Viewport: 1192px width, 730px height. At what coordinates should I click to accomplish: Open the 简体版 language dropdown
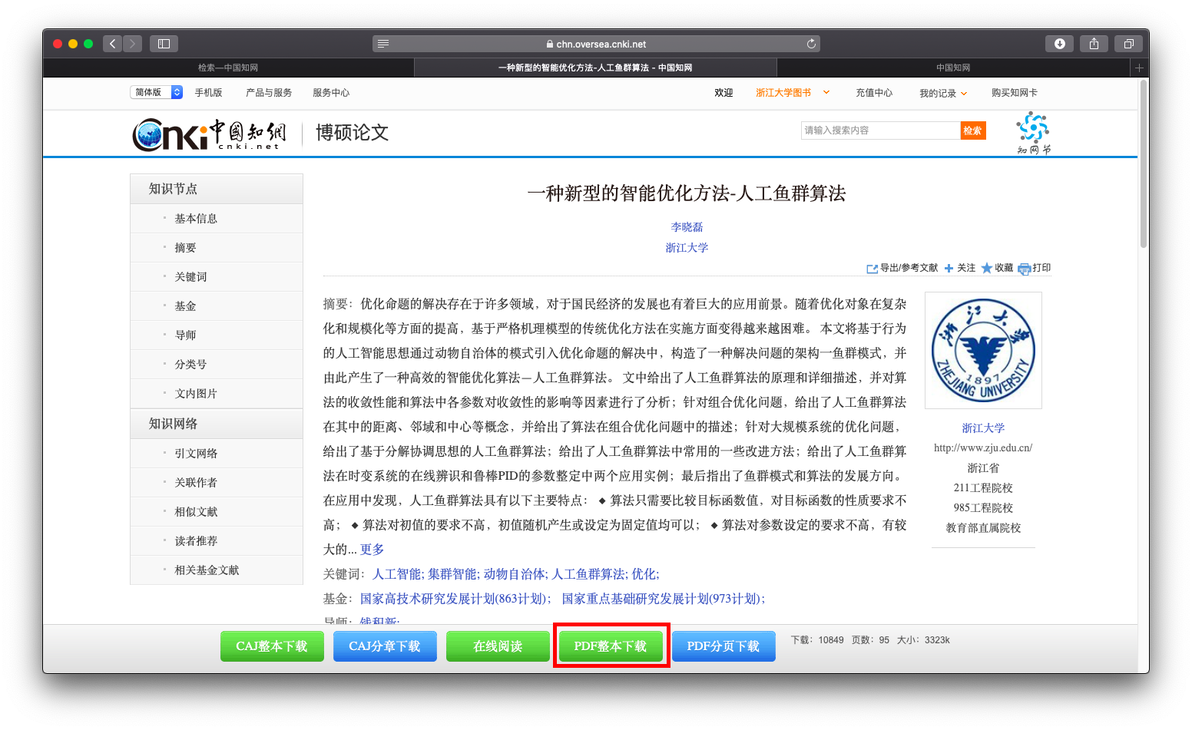pyautogui.click(x=156, y=93)
